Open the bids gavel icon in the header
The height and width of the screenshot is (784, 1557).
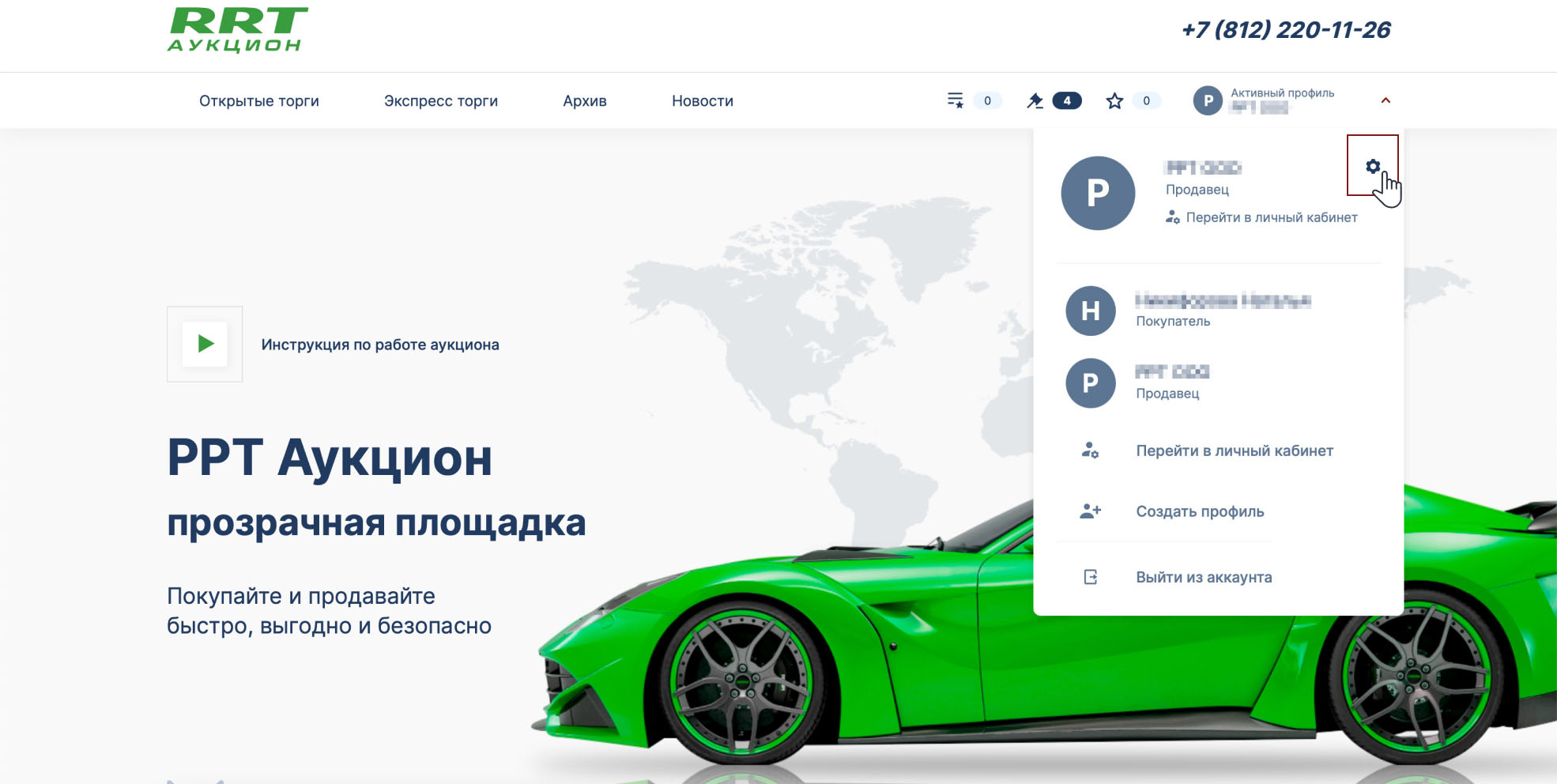(x=1035, y=100)
